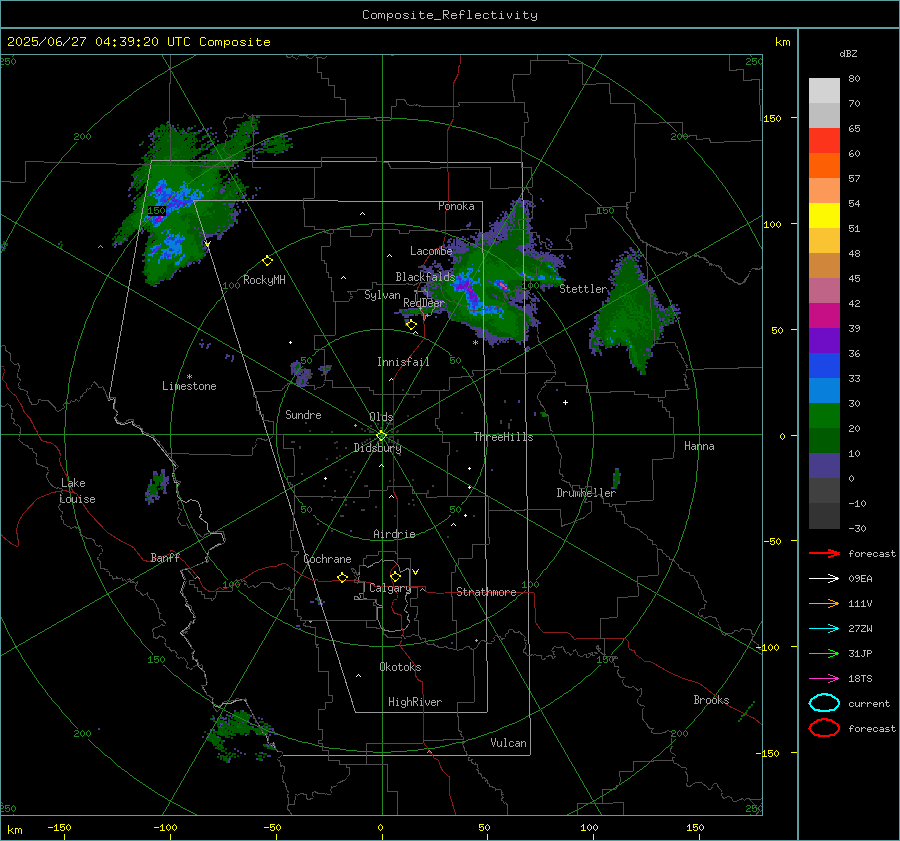Screen dimensions: 900x841
Task: Click the yellow radar-center diamond near Didsbury
Action: coord(381,436)
